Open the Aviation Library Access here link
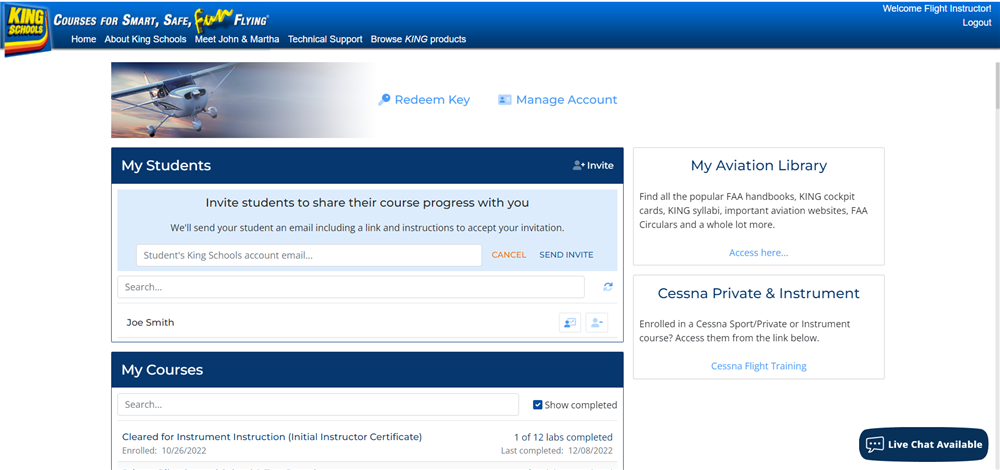Viewport: 1000px width, 470px height. 758,253
